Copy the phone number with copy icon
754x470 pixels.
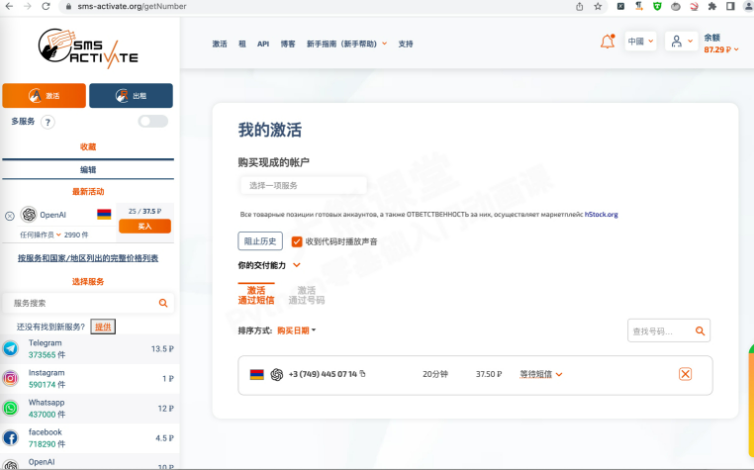coord(363,374)
